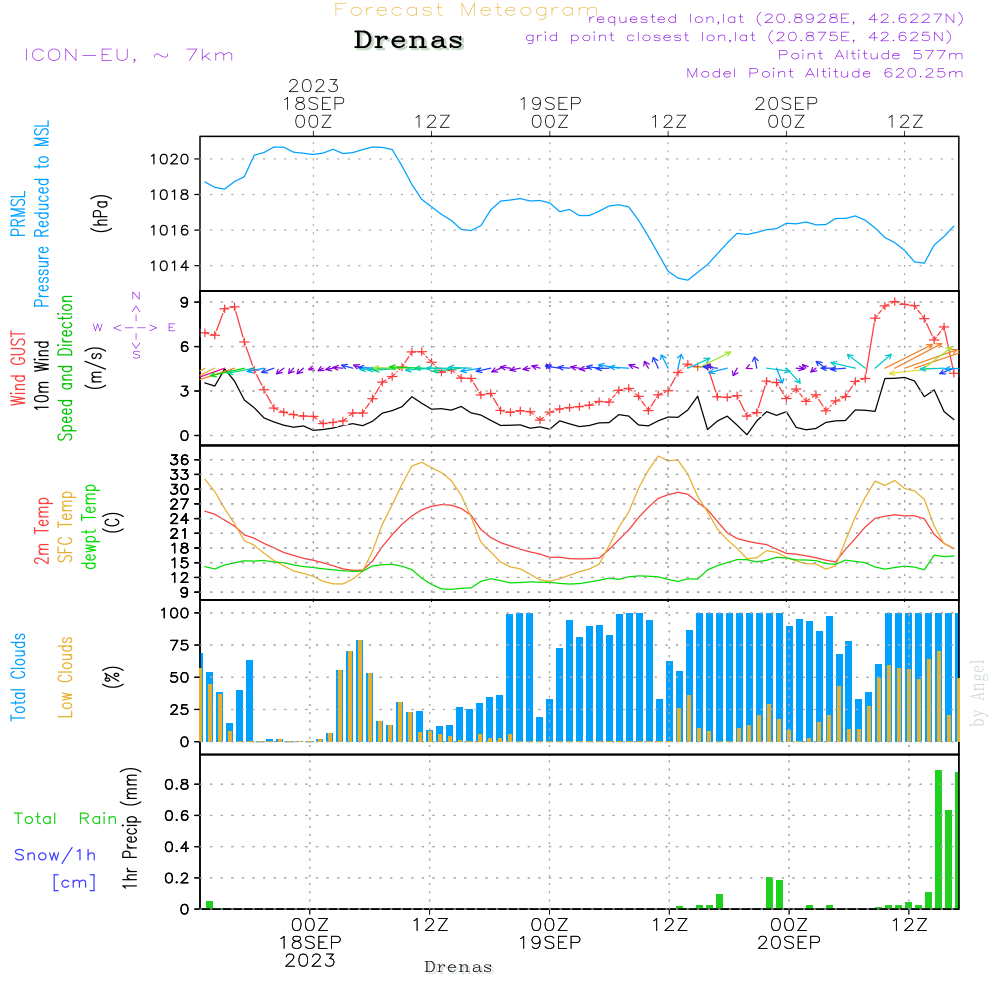
Task: Click the Total Clouds axis label
Action: [18, 676]
